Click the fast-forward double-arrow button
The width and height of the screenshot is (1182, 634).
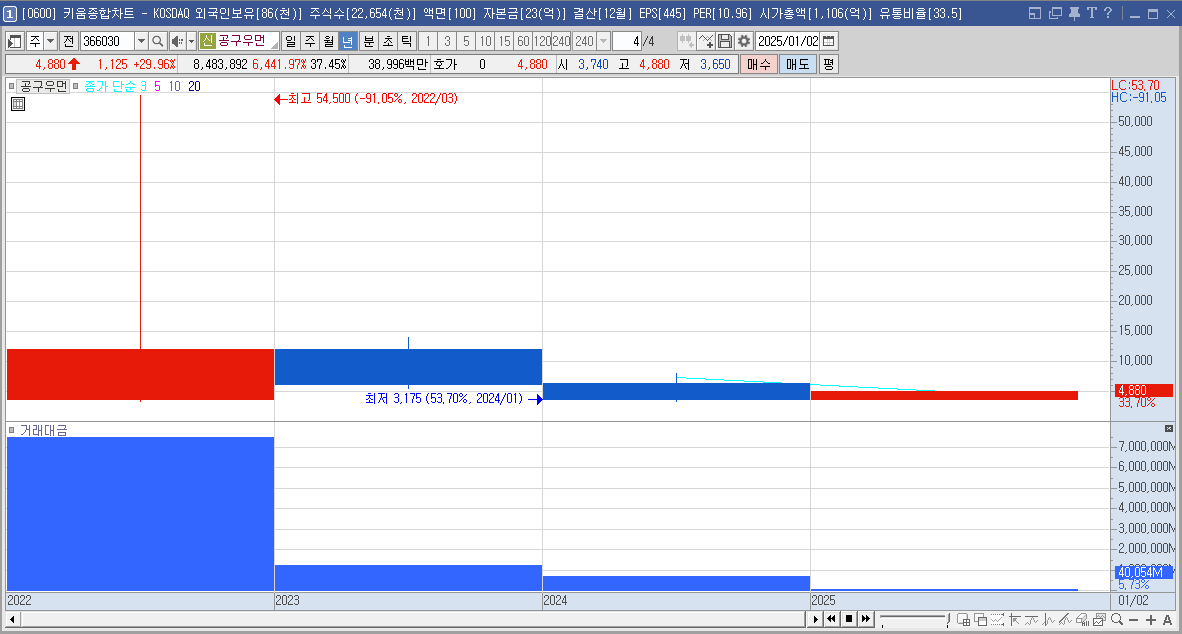pyautogui.click(x=866, y=619)
